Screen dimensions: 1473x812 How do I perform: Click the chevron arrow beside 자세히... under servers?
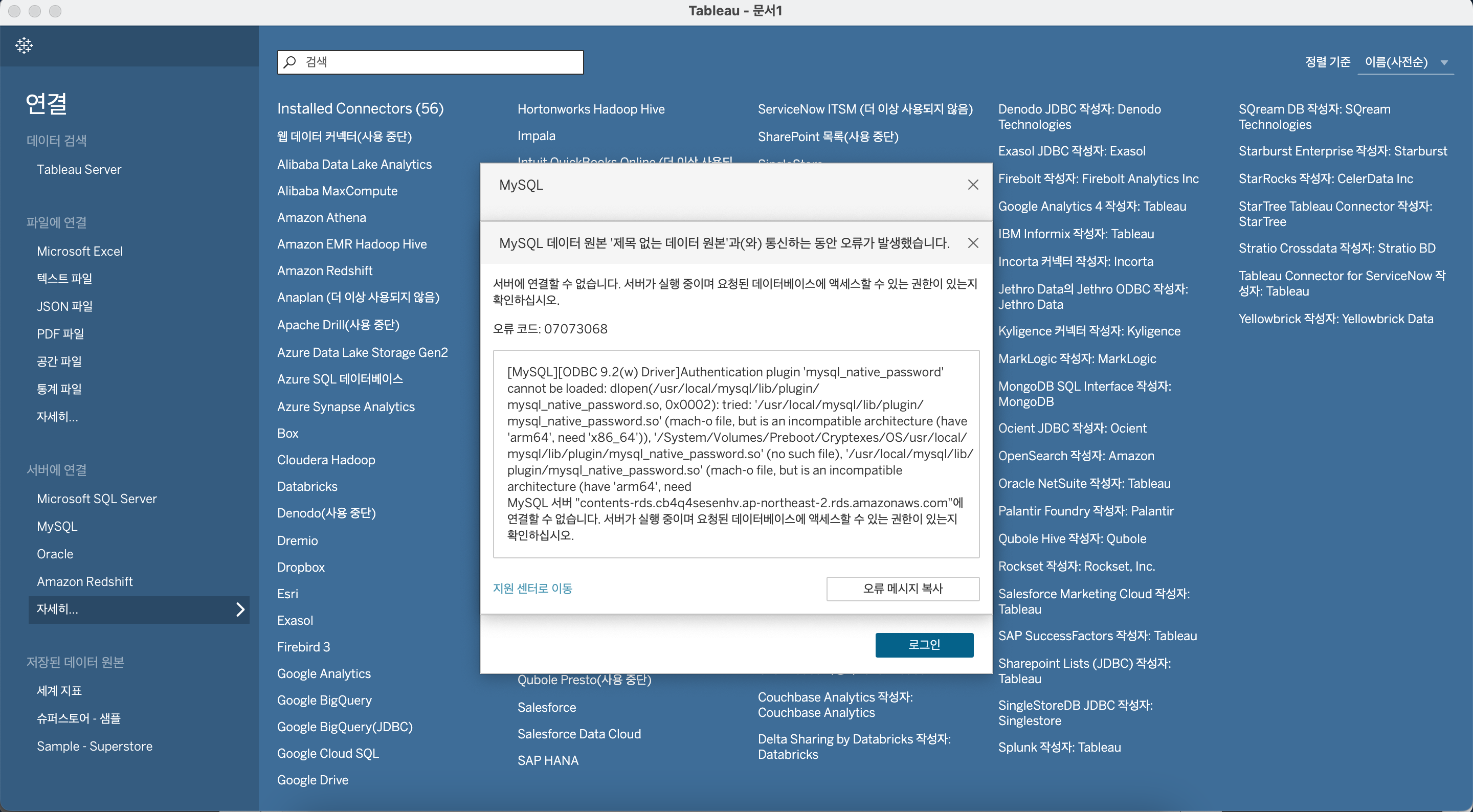(240, 610)
